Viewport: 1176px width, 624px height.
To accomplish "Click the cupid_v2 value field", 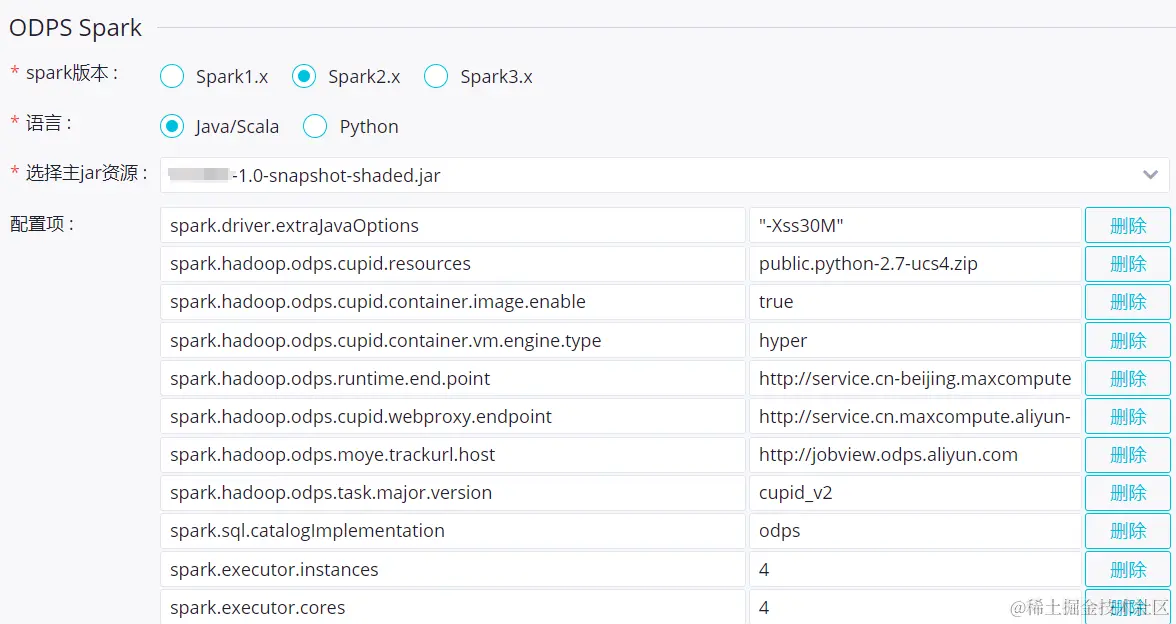I will pyautogui.click(x=914, y=493).
